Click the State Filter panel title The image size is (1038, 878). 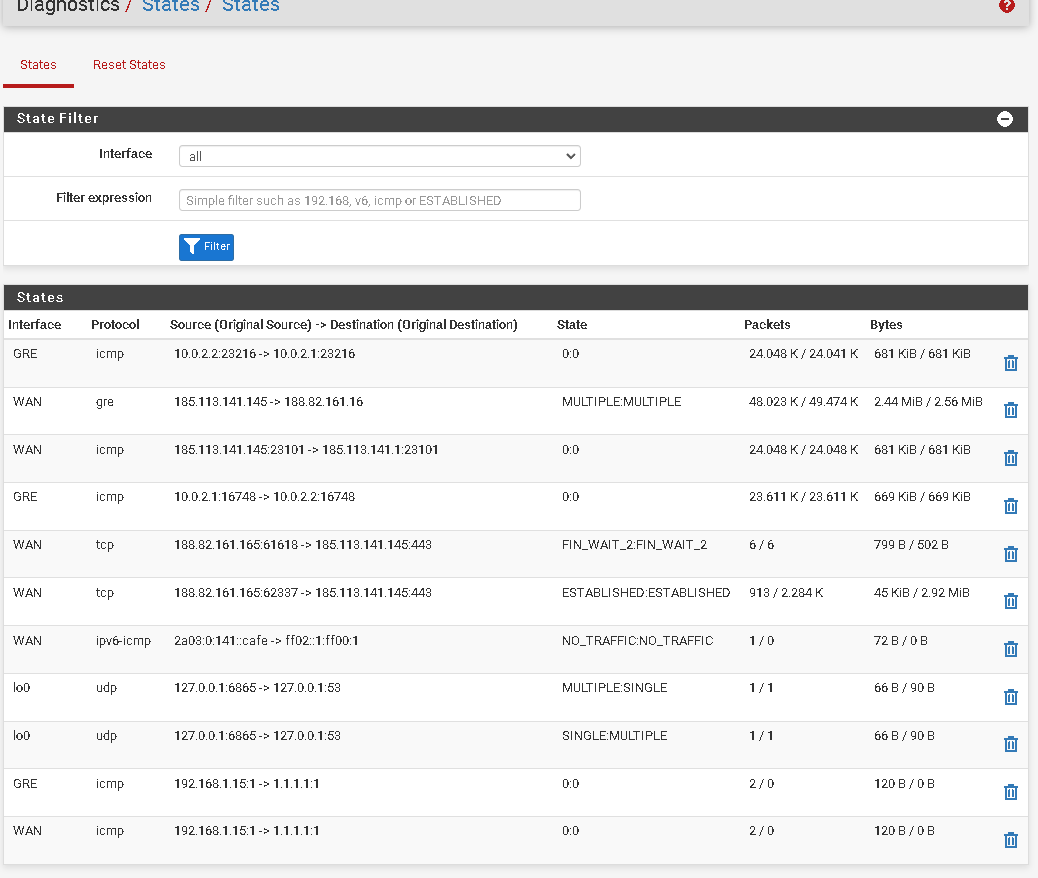coord(58,119)
